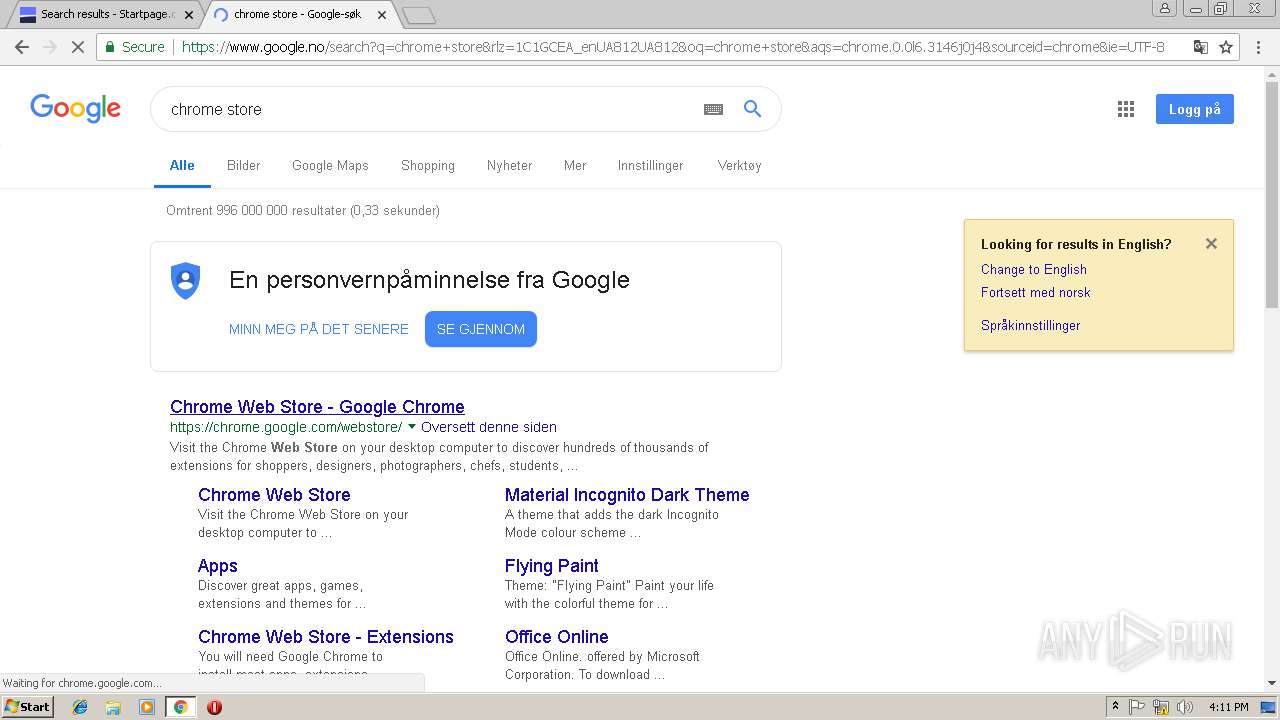Expand the green arrow beside webstore URL

click(x=412, y=427)
